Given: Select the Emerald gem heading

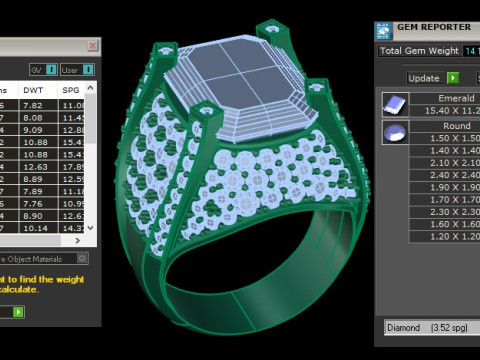Looking at the screenshot, I should (445, 98).
